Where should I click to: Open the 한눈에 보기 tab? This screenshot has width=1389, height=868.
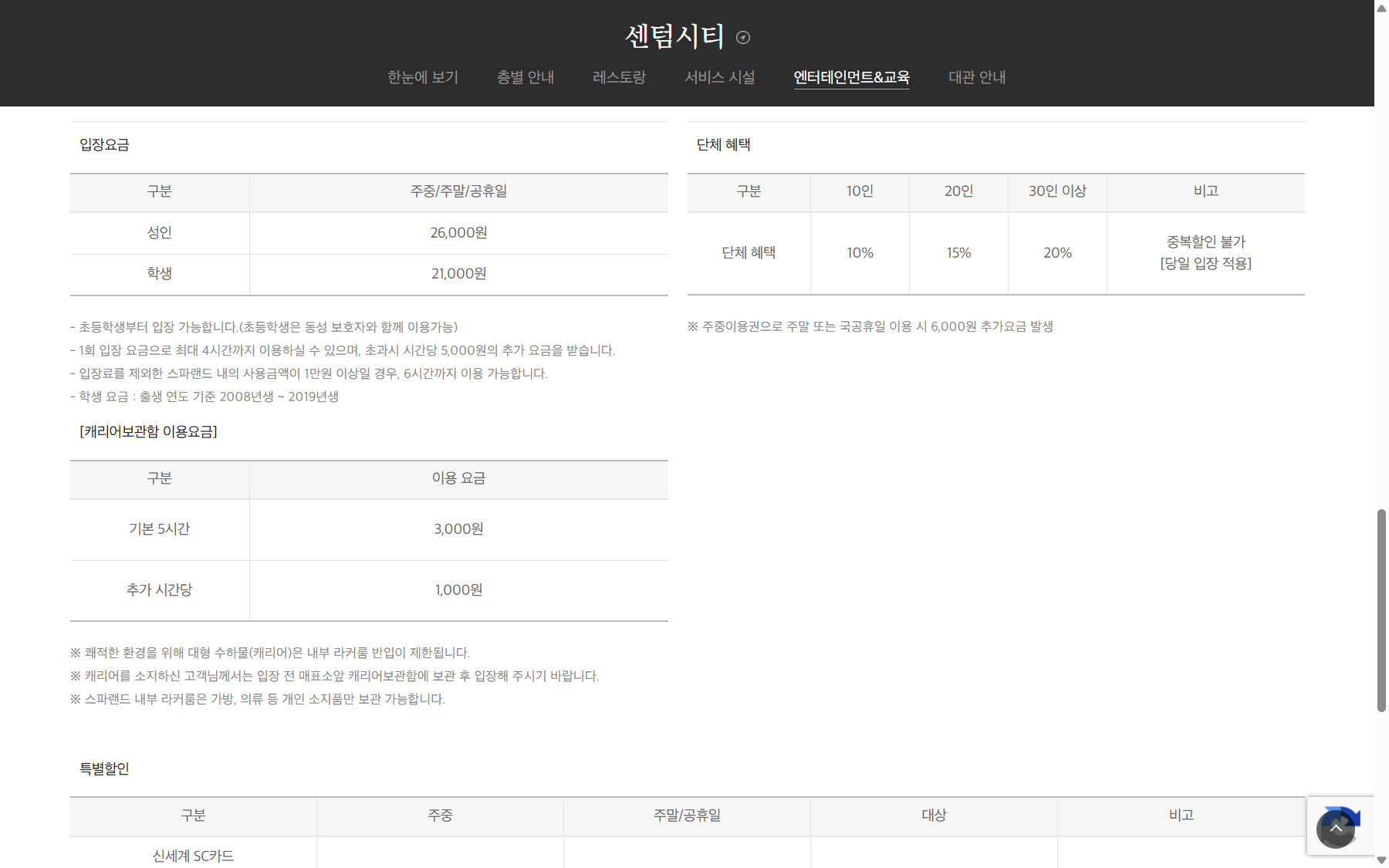[x=423, y=77]
